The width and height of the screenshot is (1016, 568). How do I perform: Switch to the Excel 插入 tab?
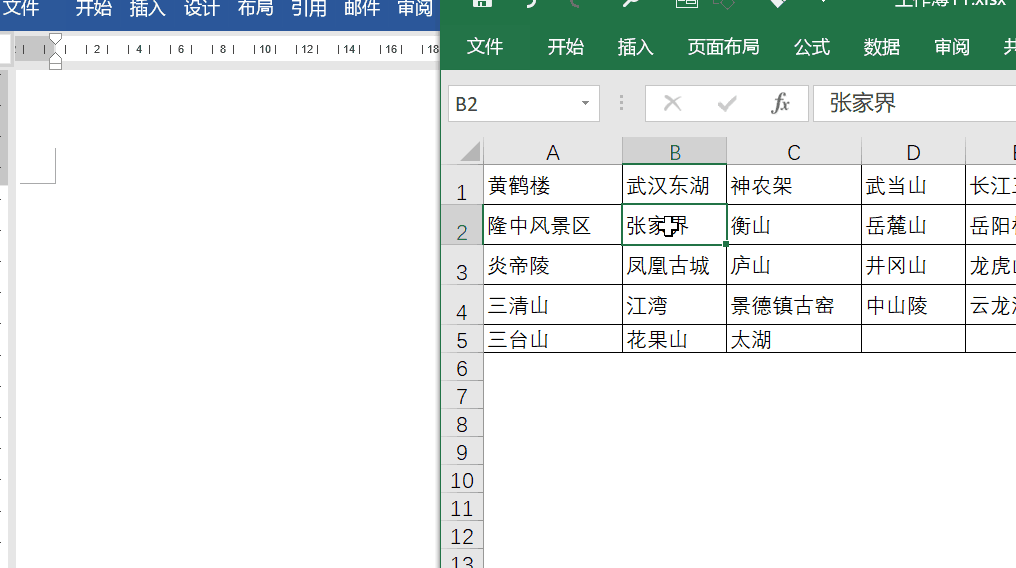pyautogui.click(x=635, y=47)
